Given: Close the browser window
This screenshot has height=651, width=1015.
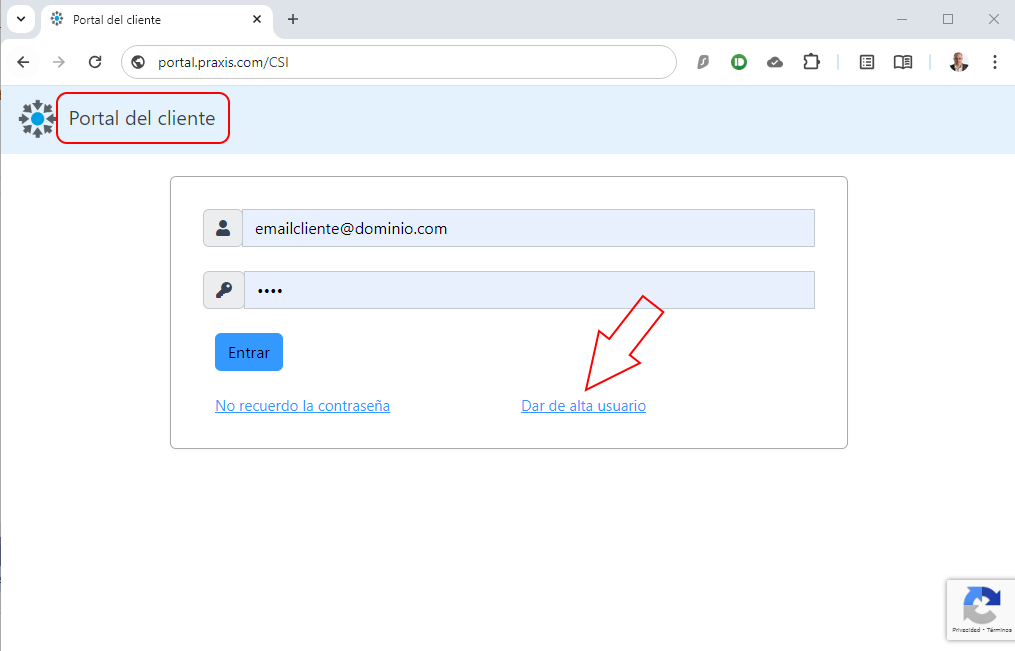Looking at the screenshot, I should (994, 19).
